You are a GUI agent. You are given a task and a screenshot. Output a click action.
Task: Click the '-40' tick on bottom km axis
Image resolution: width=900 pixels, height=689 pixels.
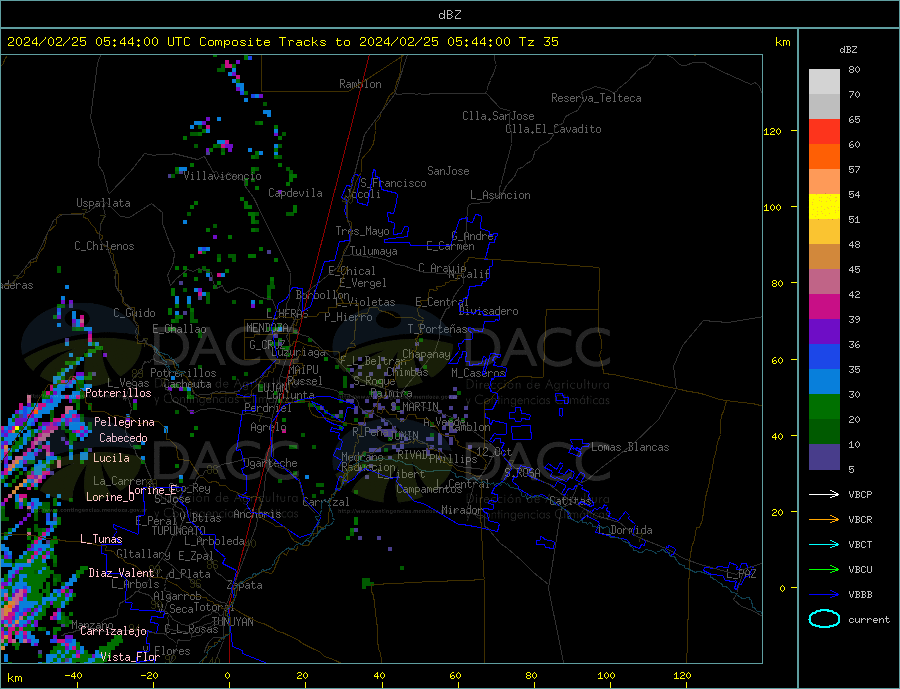coord(73,676)
